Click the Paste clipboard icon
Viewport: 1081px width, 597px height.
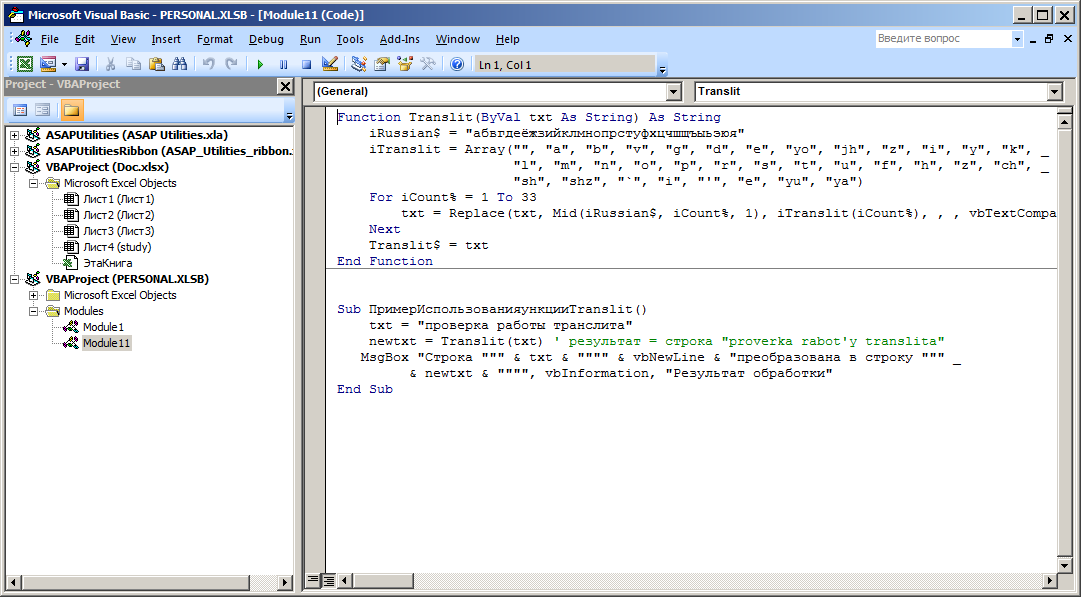(156, 64)
